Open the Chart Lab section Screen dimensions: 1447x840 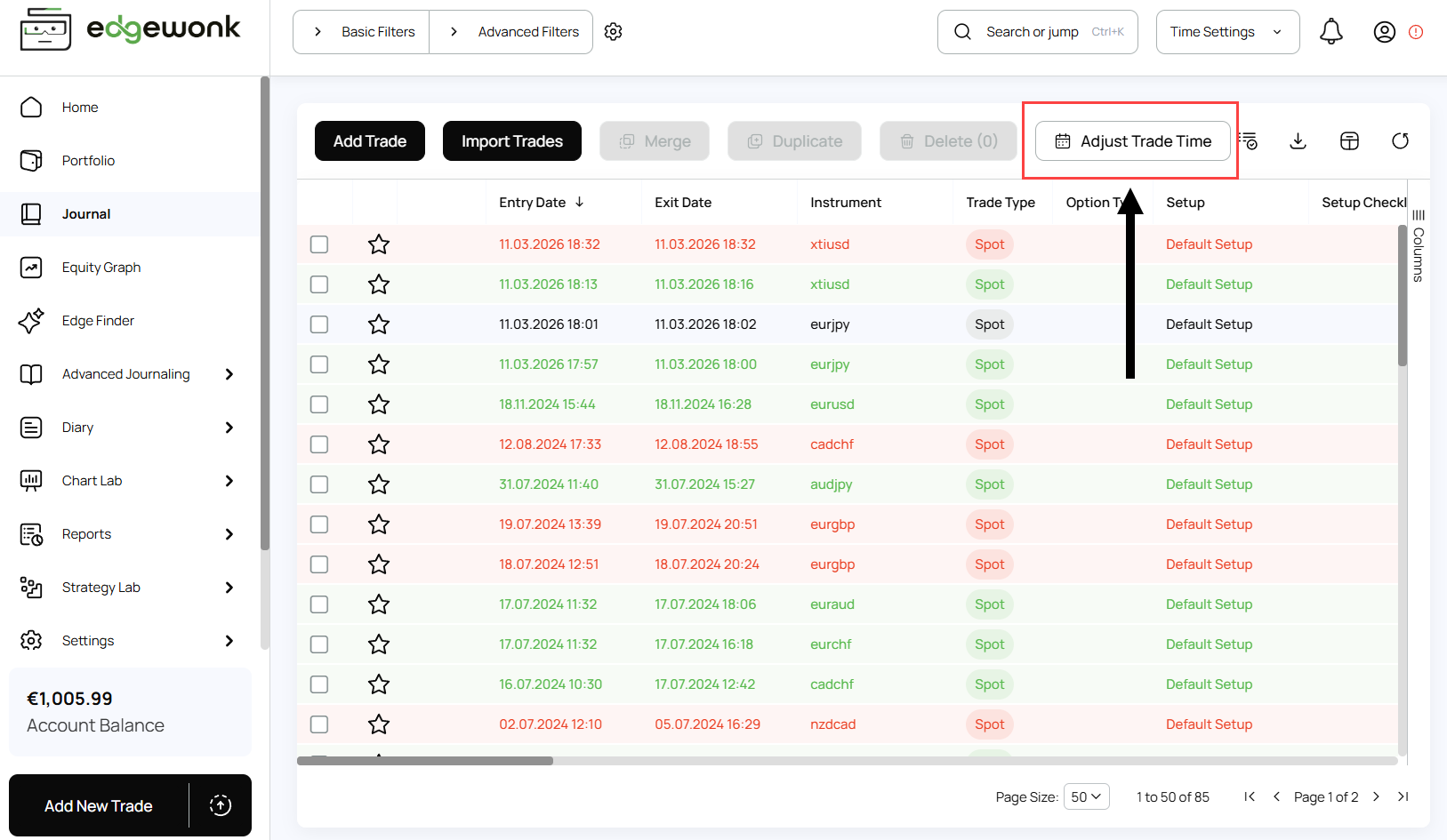pyautogui.click(x=92, y=480)
